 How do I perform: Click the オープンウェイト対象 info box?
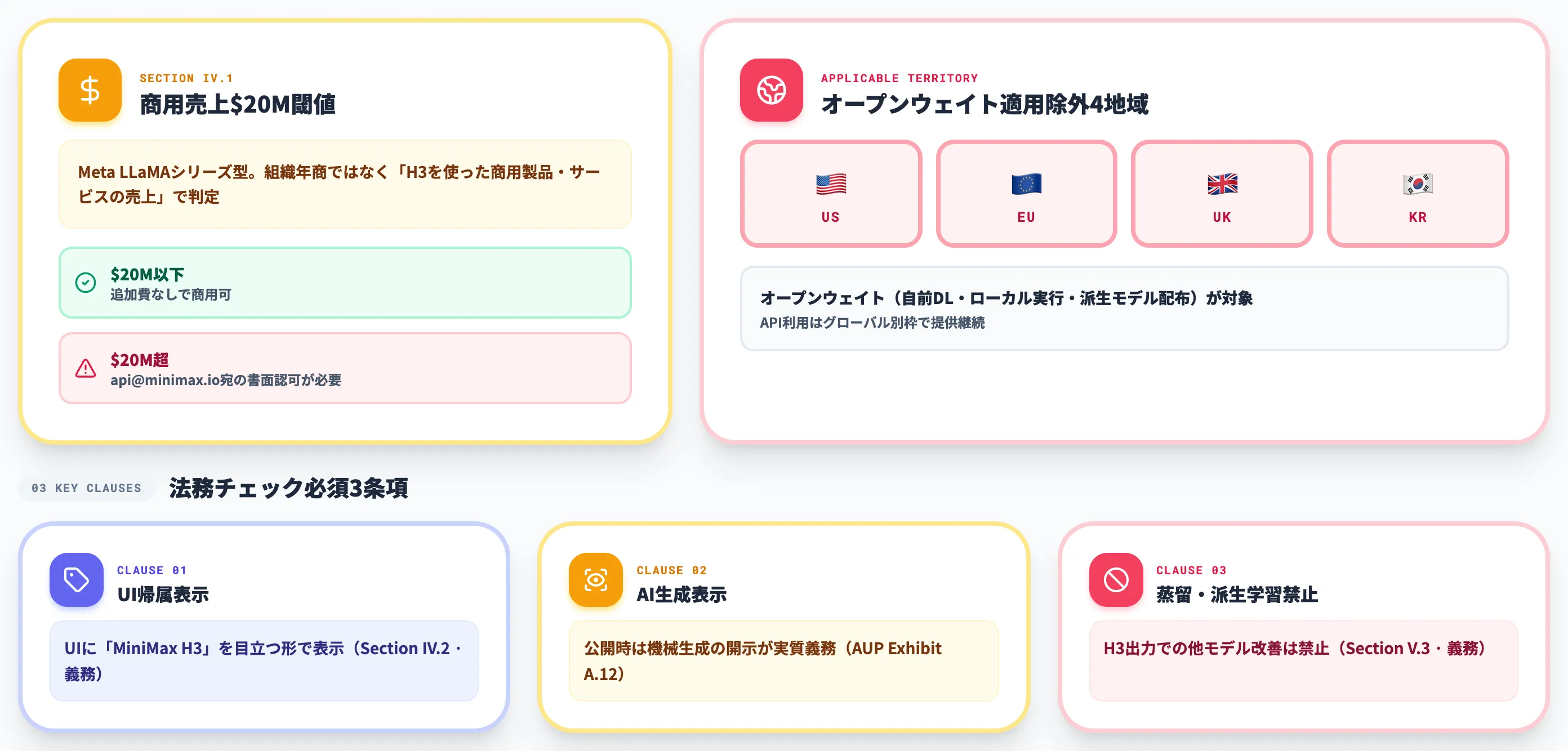pyautogui.click(x=1124, y=309)
